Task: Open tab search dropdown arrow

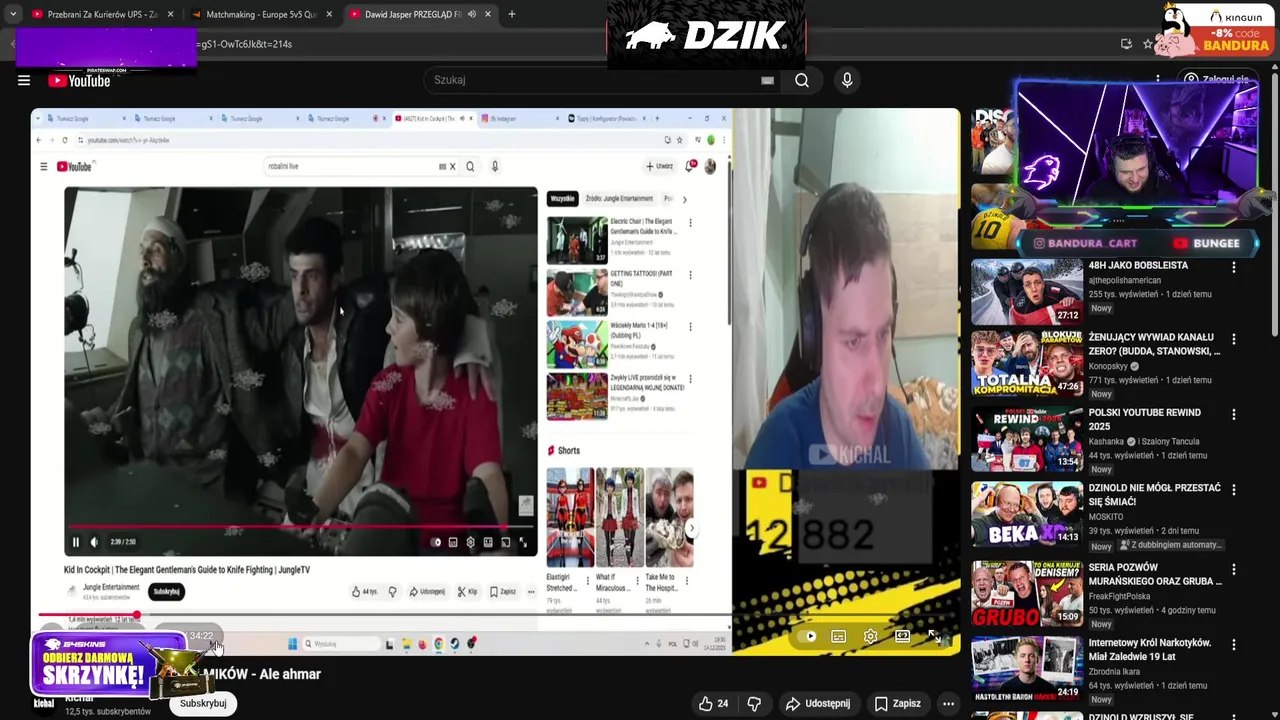Action: [x=13, y=14]
